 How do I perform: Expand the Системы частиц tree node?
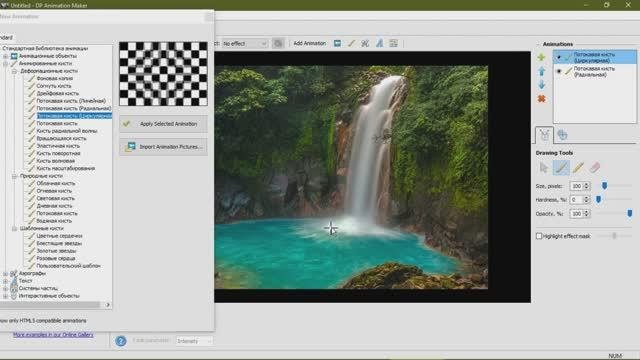5,288
